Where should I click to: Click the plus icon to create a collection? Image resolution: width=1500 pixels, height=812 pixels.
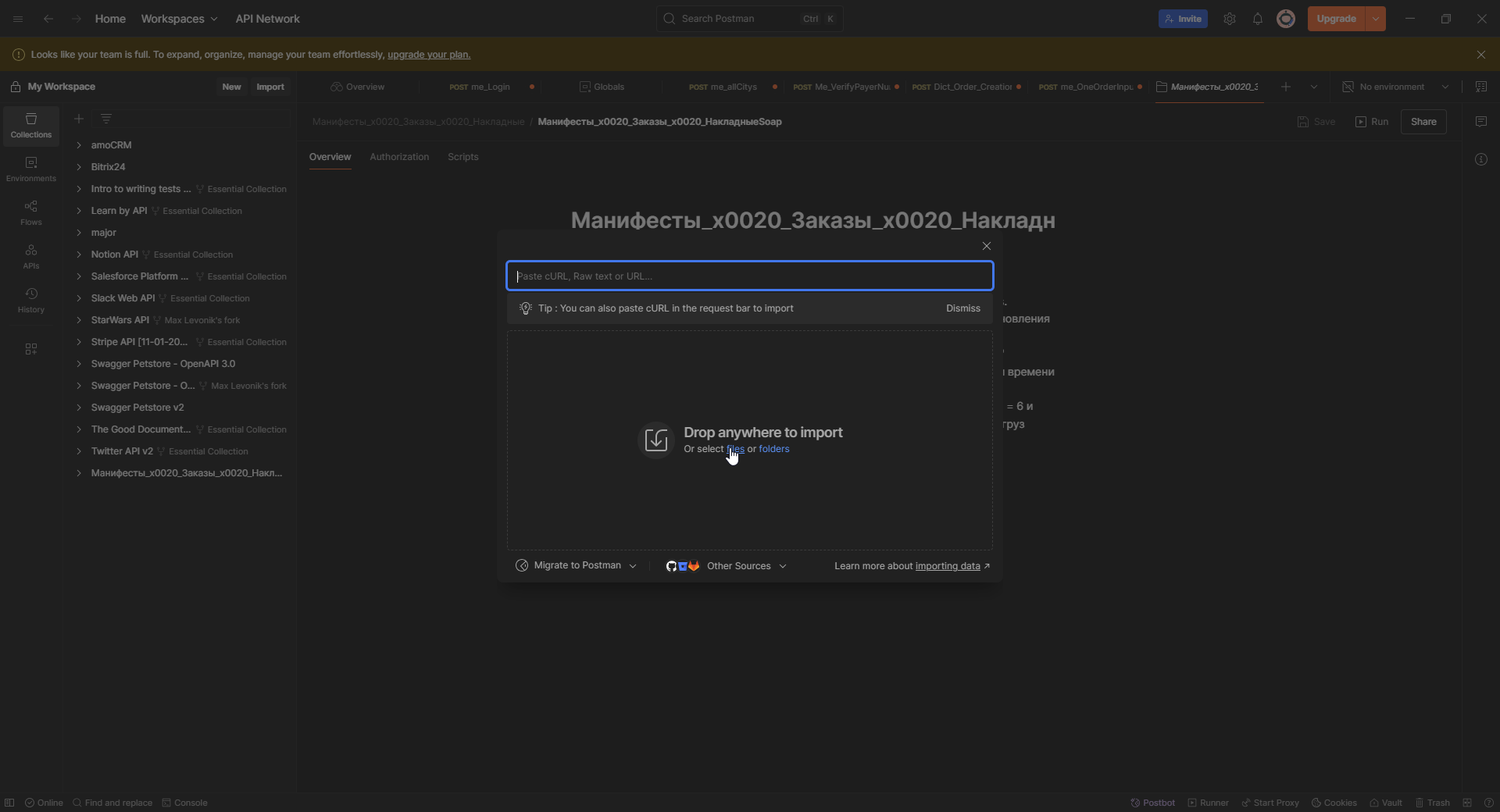coord(79,119)
